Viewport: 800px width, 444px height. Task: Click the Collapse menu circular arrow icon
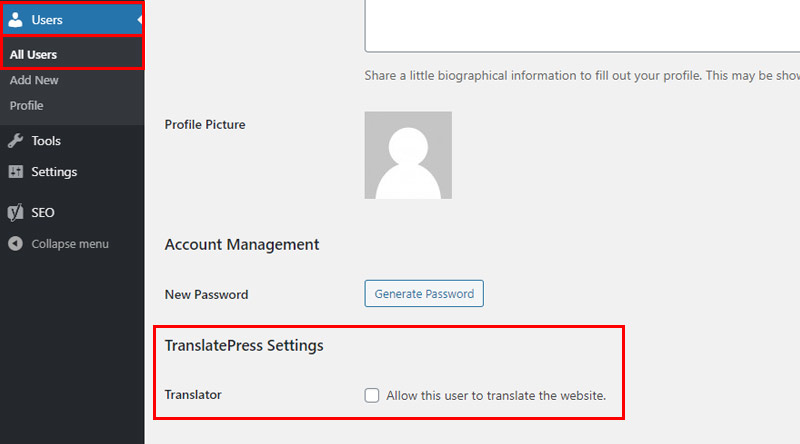click(x=15, y=243)
